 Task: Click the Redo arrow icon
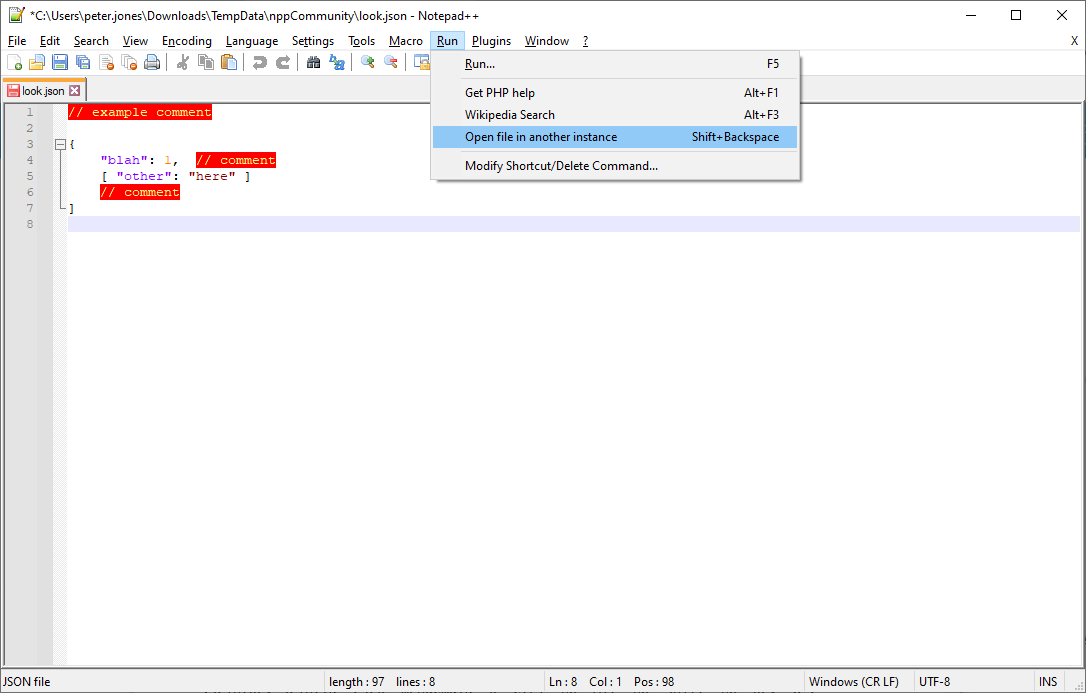tap(283, 63)
